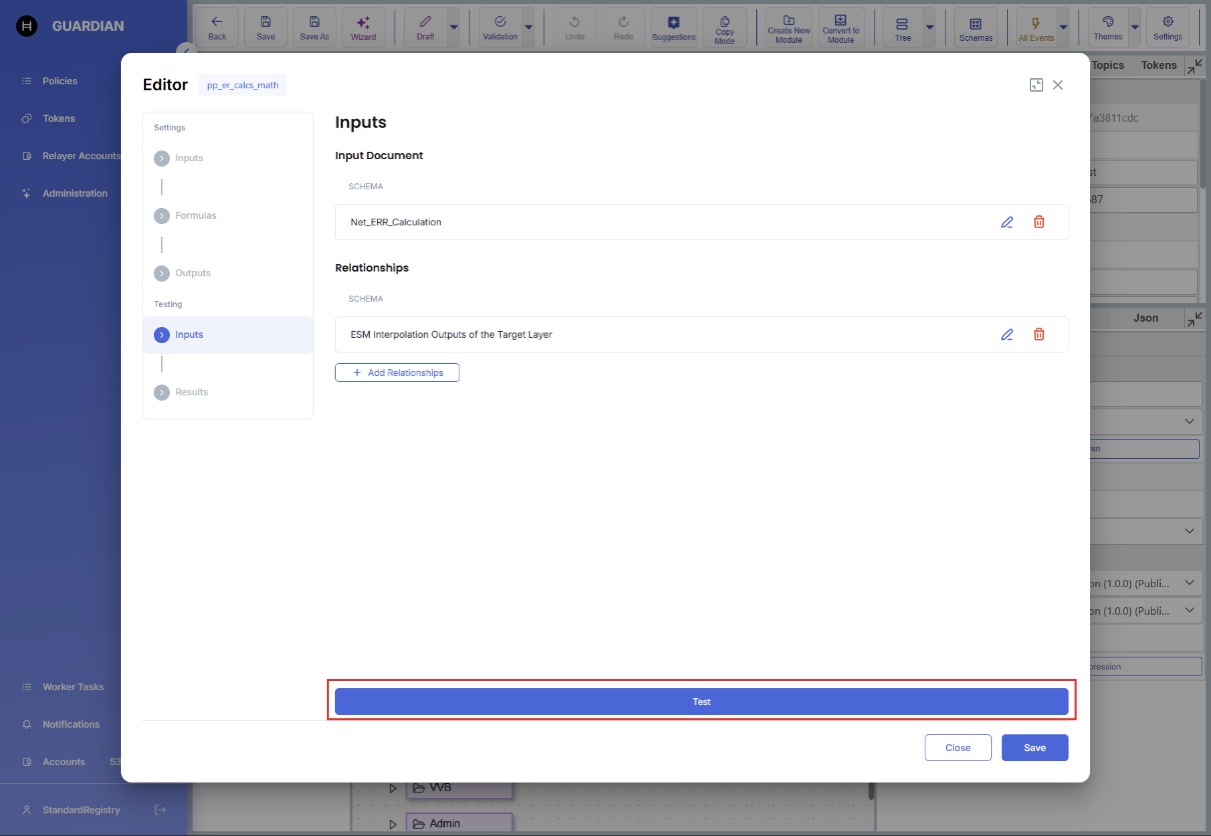Viewport: 1211px width, 836px height.
Task: Edit the Net_ERR_Calculation schema with pencil icon
Action: pyautogui.click(x=1007, y=222)
